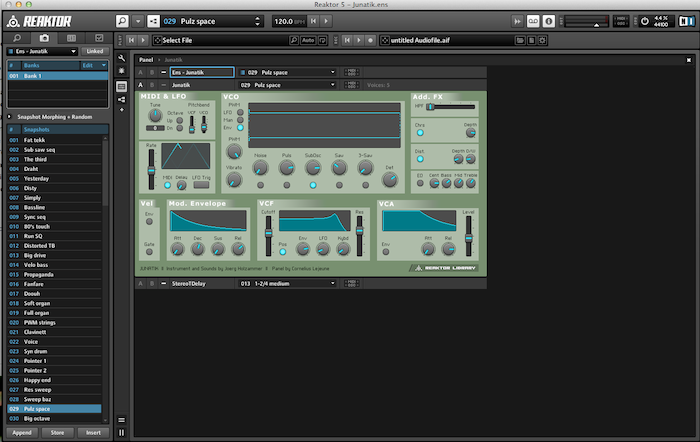Rewind the recorder to start

(347, 40)
